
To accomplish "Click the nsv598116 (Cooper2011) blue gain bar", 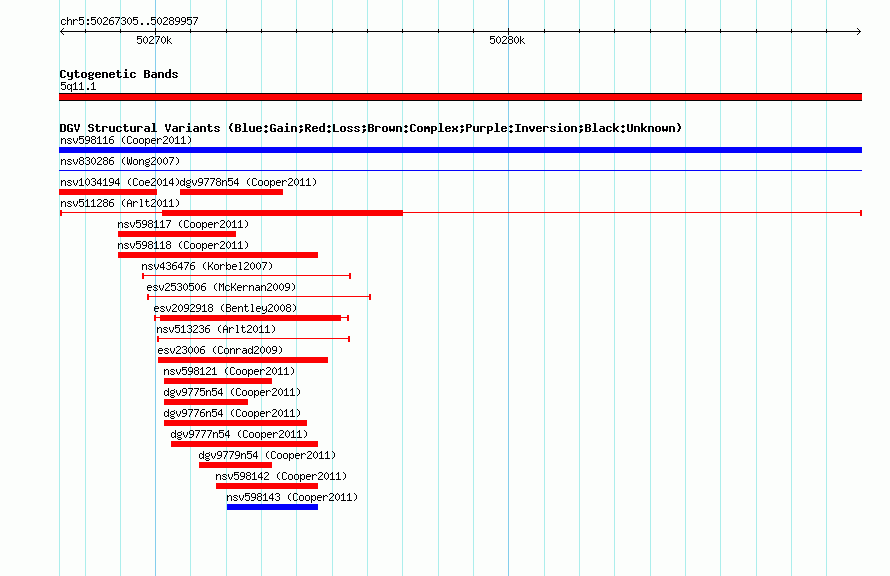I will [460, 150].
